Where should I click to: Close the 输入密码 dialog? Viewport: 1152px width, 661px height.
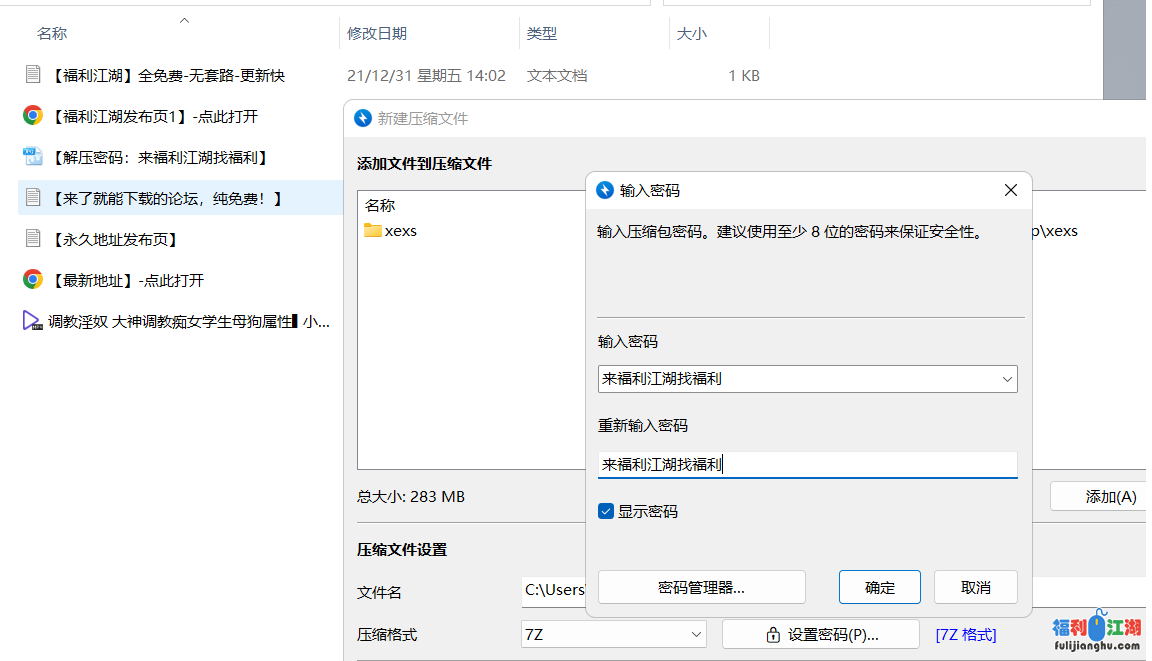point(1010,190)
